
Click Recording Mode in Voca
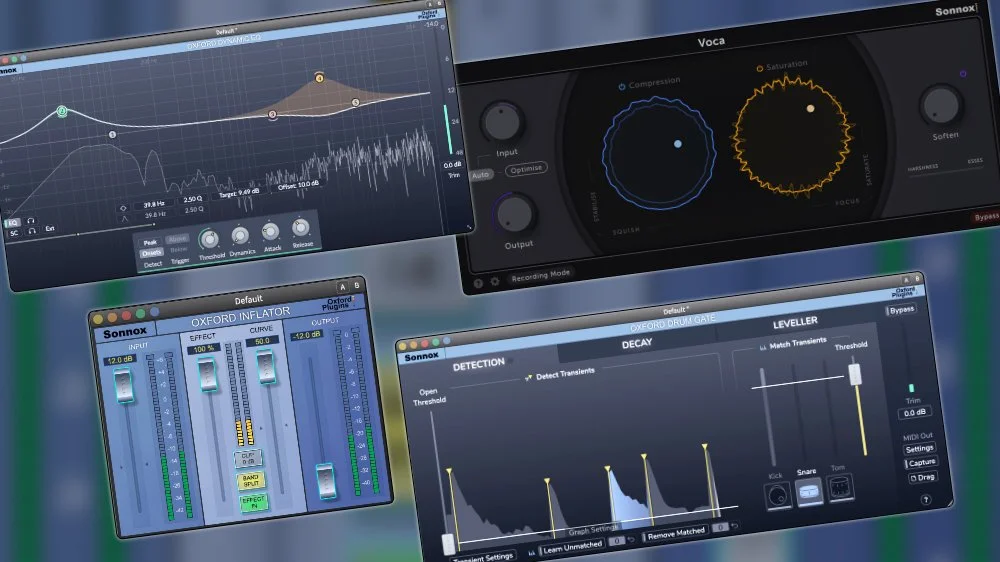[x=540, y=275]
